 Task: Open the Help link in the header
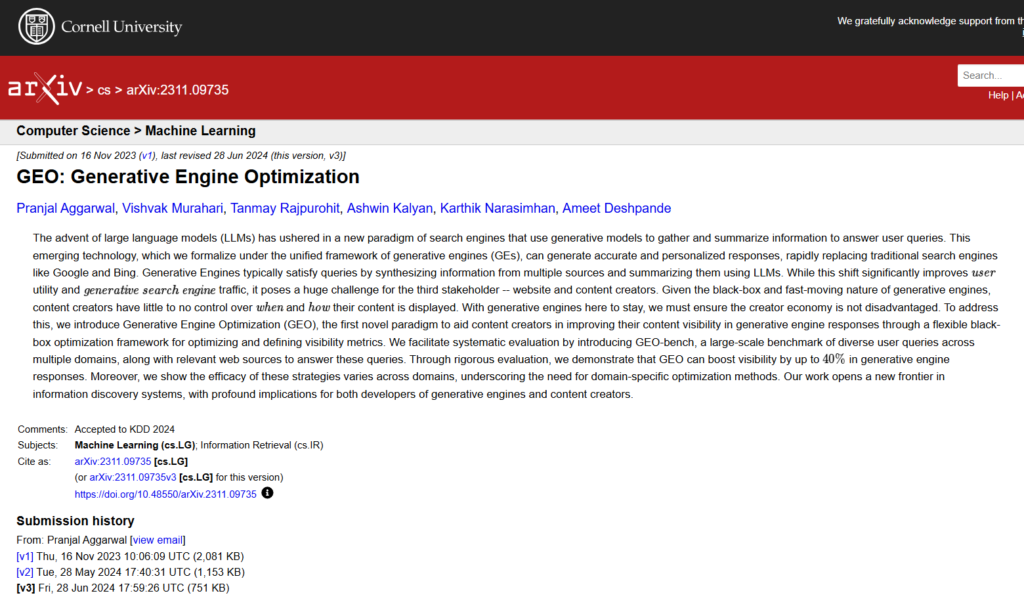[997, 95]
